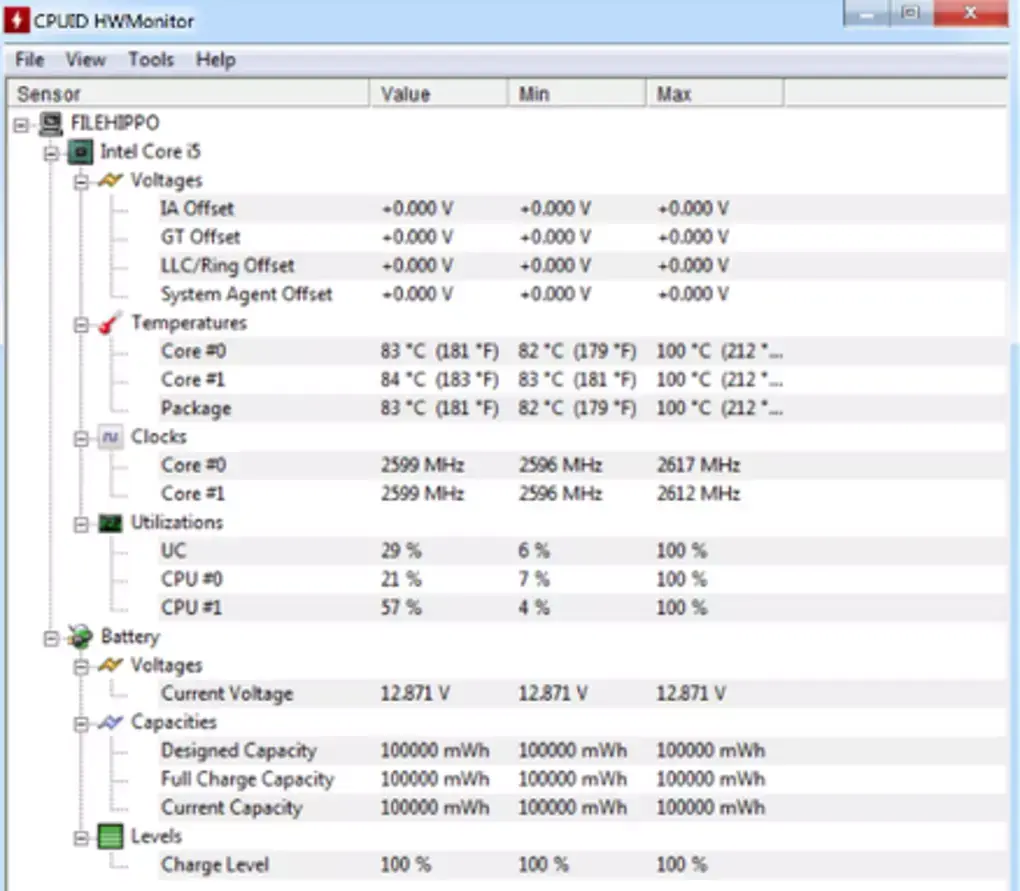
Task: Close the HWMonitor window
Action: pos(971,13)
